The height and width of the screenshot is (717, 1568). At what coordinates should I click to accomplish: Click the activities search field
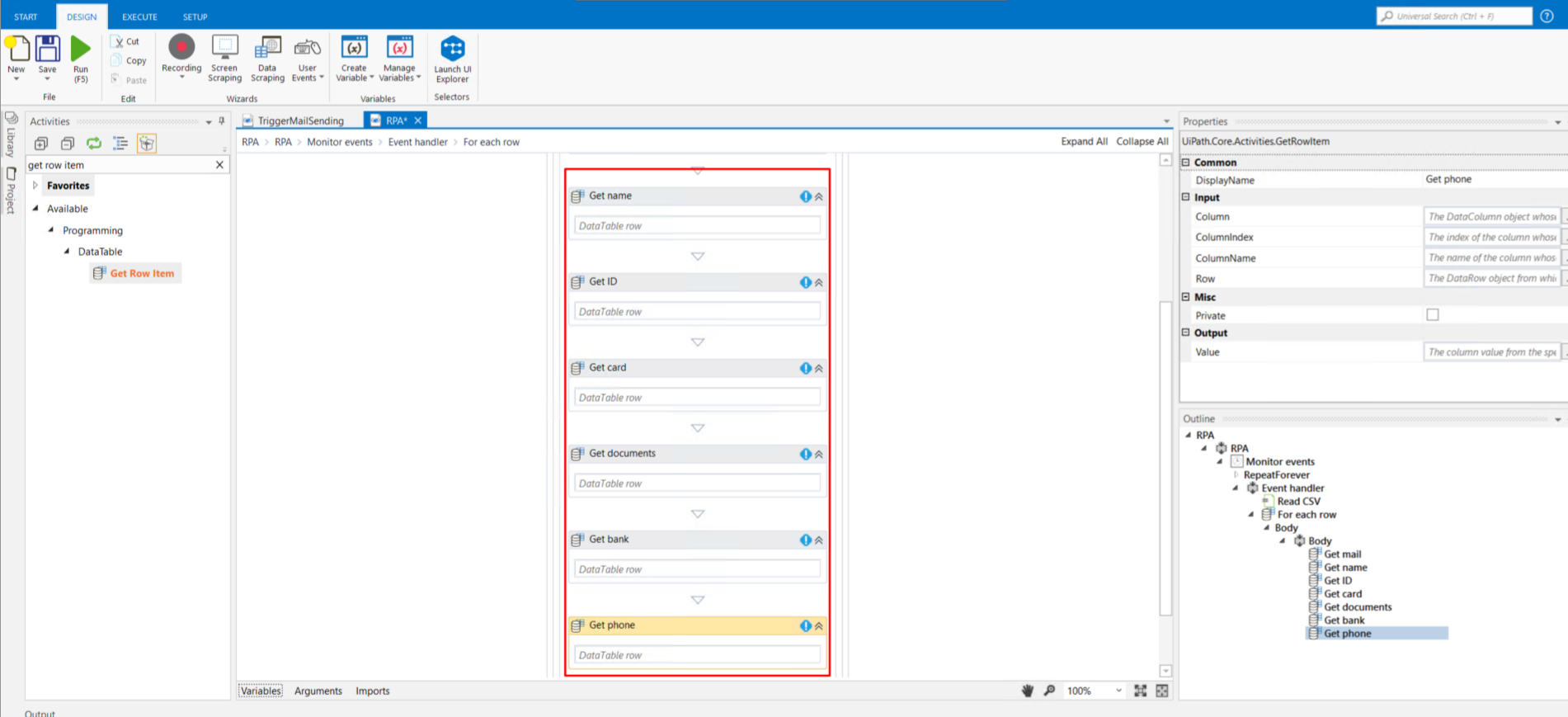click(x=120, y=165)
